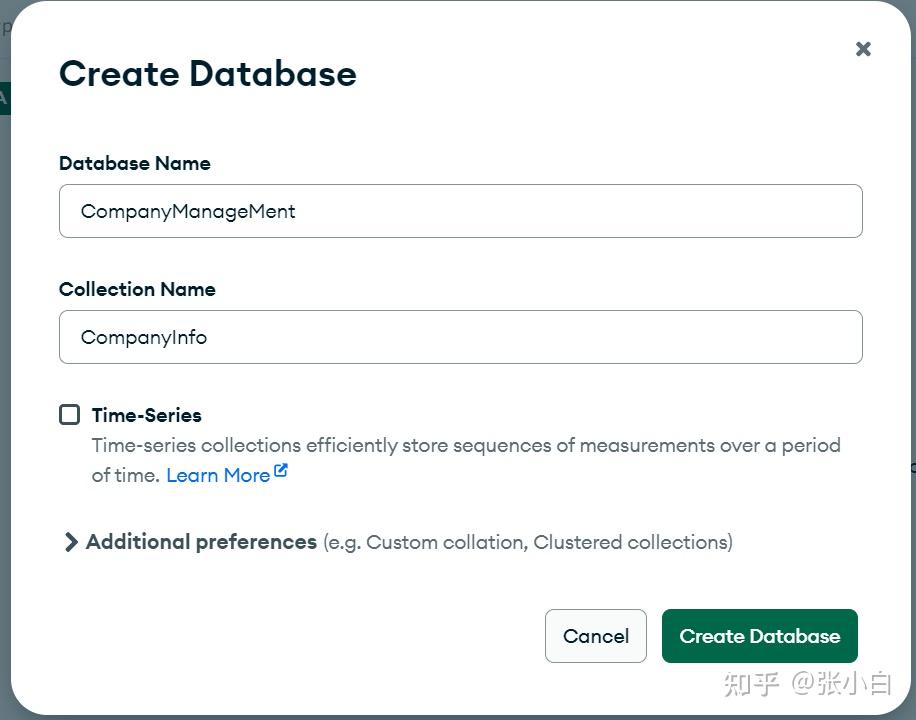This screenshot has width=916, height=720.
Task: Click the Time-series collections description text
Action: (x=465, y=446)
